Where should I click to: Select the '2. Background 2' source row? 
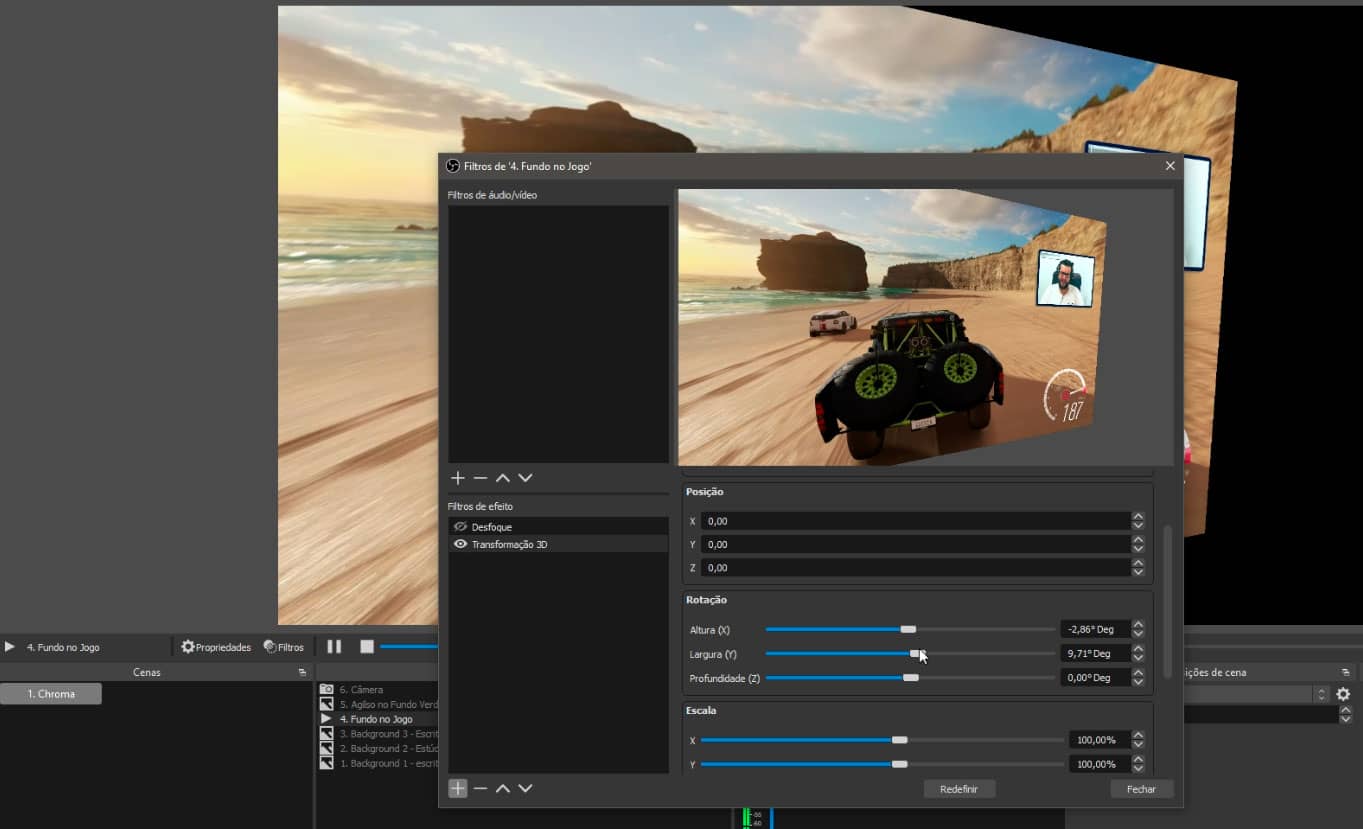(x=376, y=748)
